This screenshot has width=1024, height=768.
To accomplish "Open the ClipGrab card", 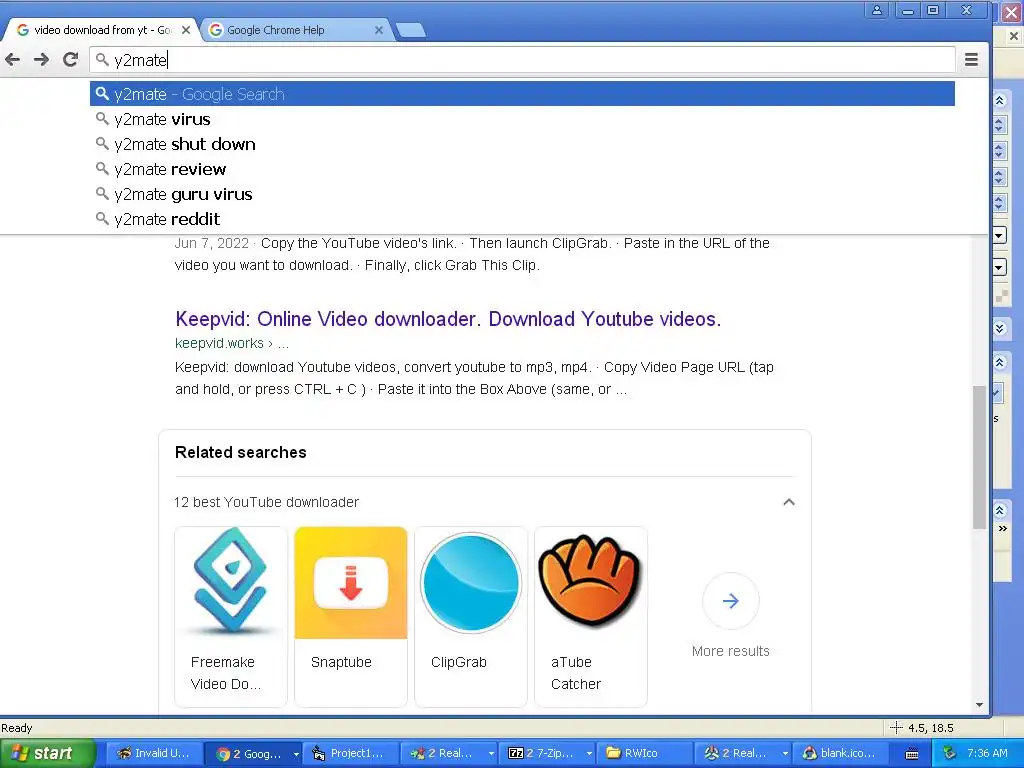I will [471, 616].
